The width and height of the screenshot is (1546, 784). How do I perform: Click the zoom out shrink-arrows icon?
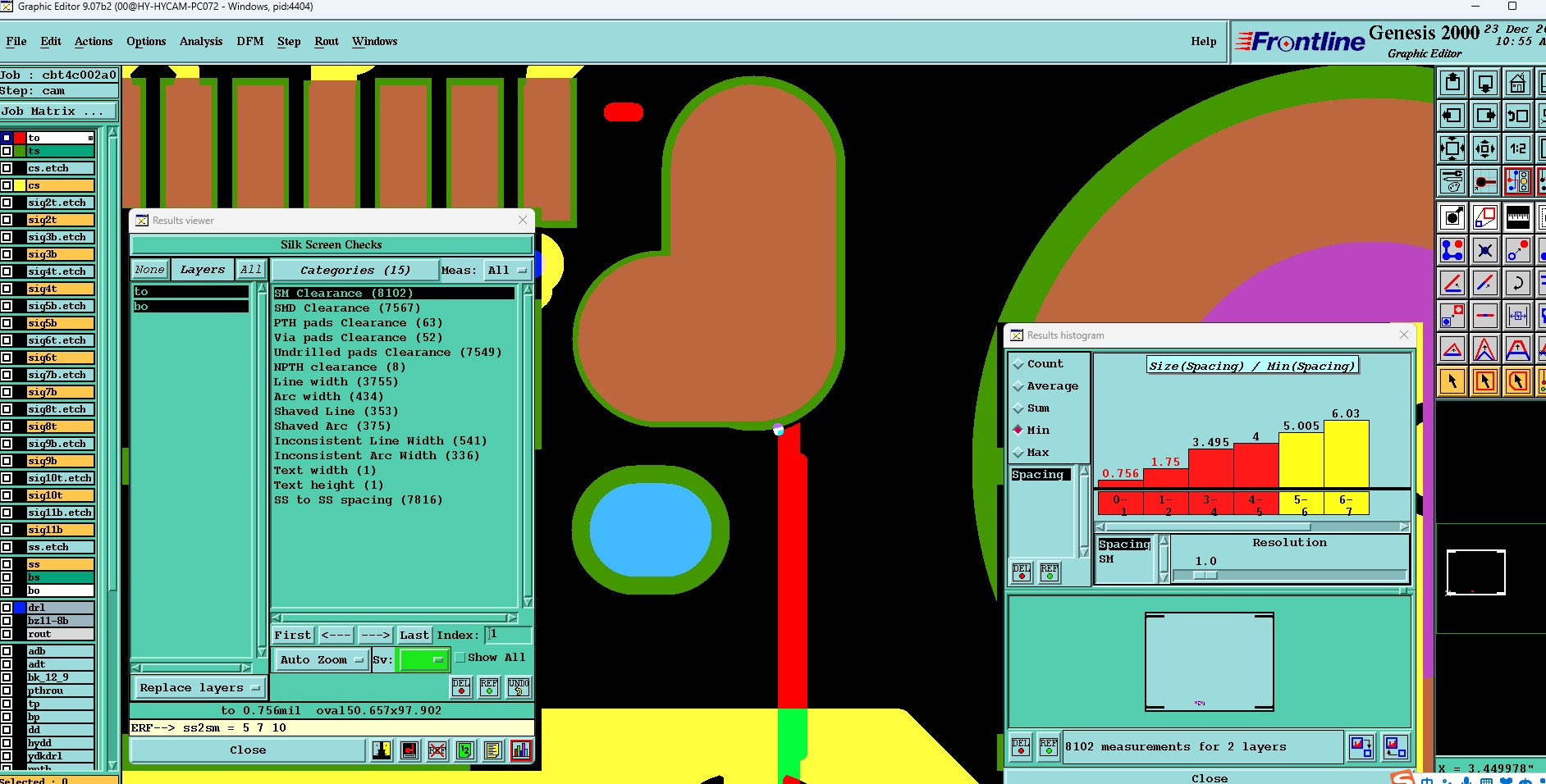pyautogui.click(x=1485, y=148)
